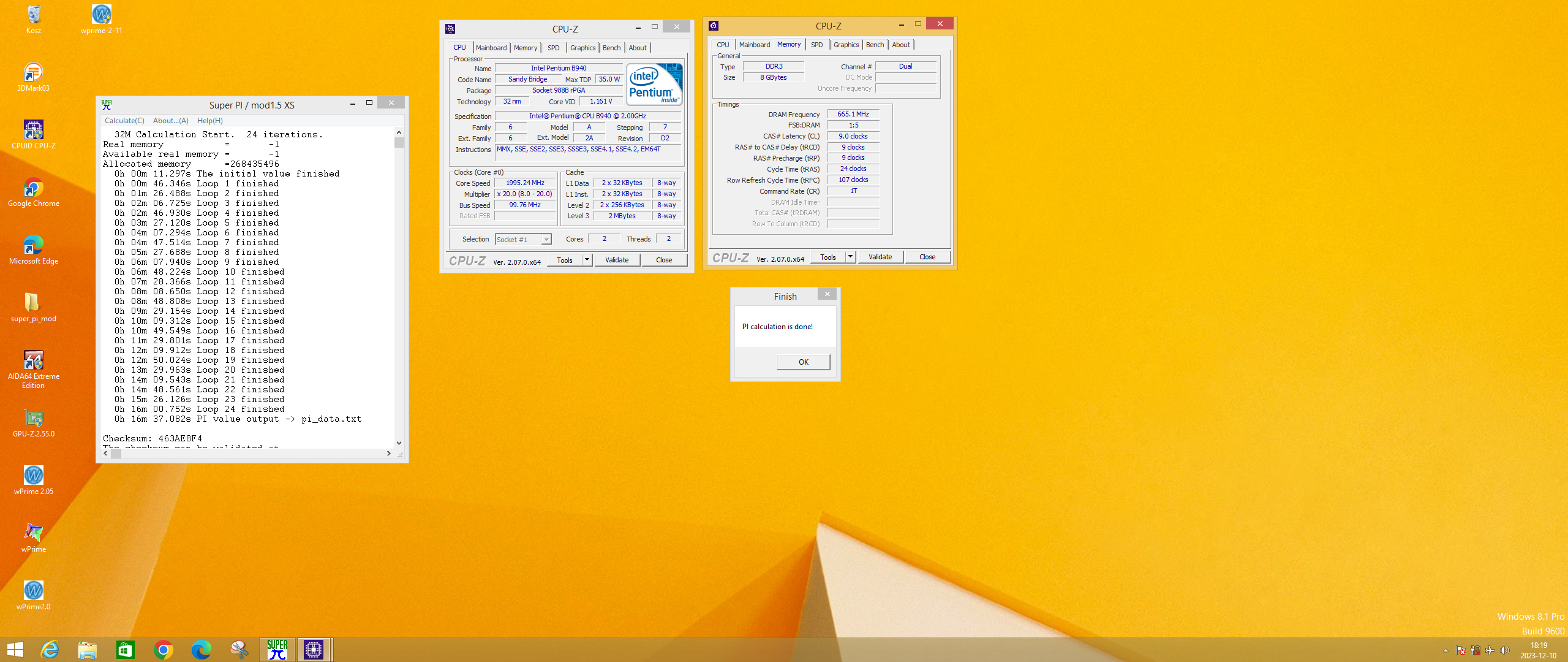Click the Chrome icon on the taskbar
The width and height of the screenshot is (1568, 662).
[x=164, y=650]
